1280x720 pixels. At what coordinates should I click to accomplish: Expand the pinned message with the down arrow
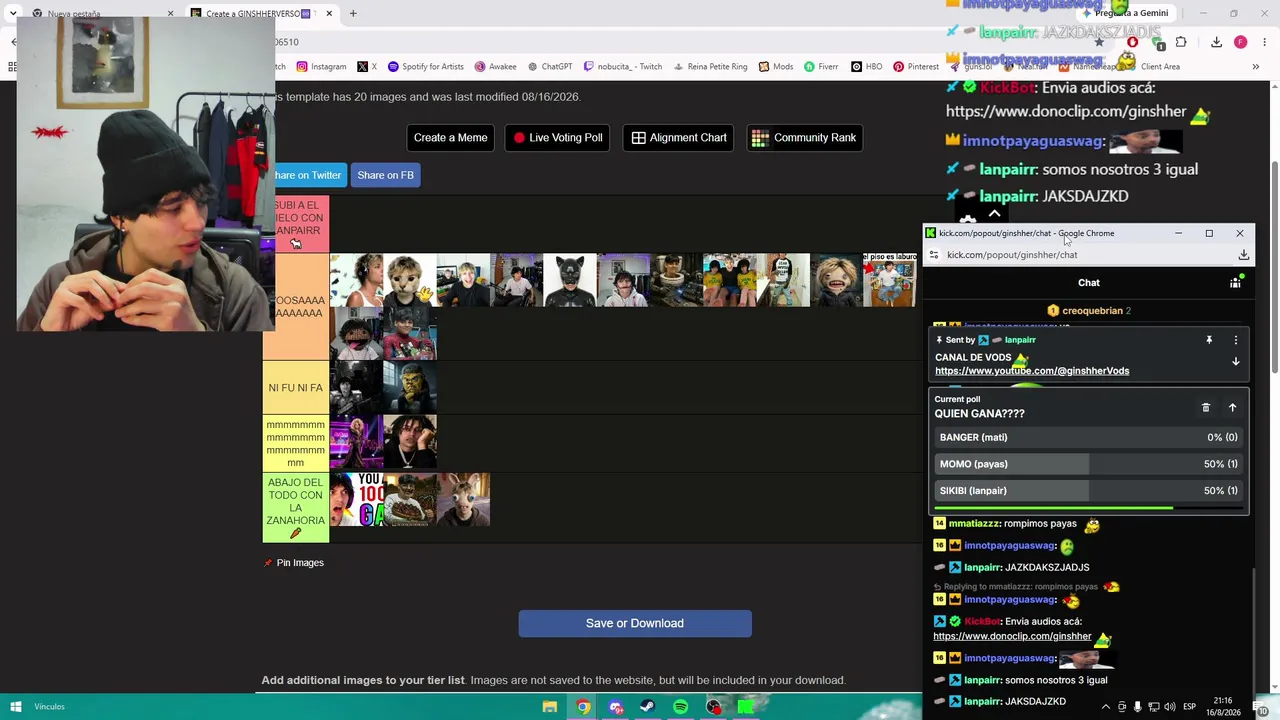[x=1236, y=361]
